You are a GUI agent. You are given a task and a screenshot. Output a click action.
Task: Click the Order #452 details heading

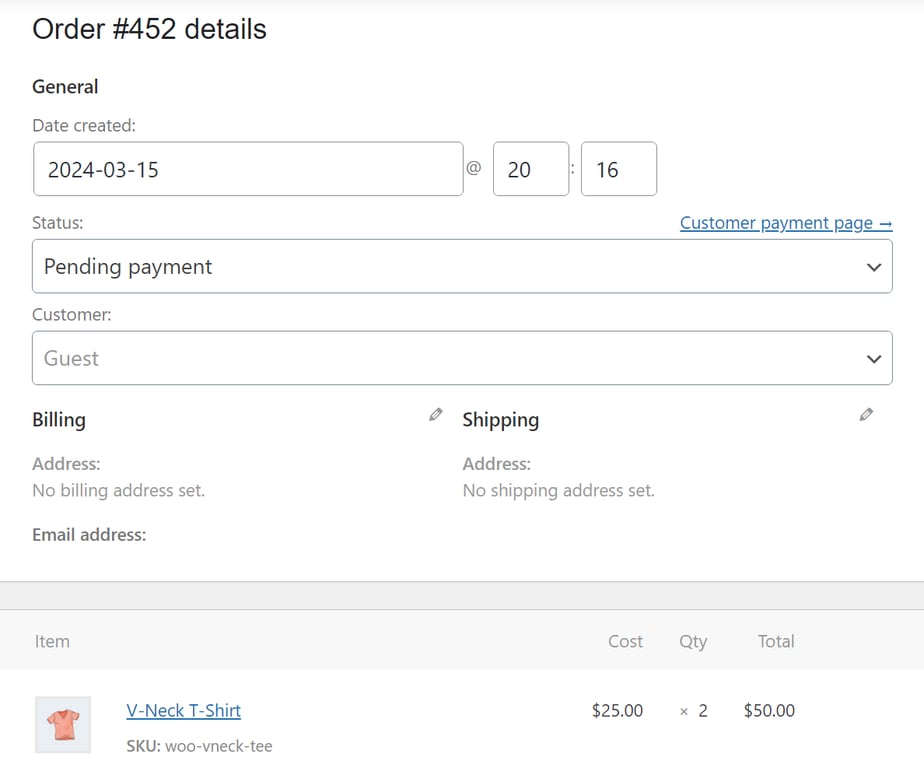[150, 30]
